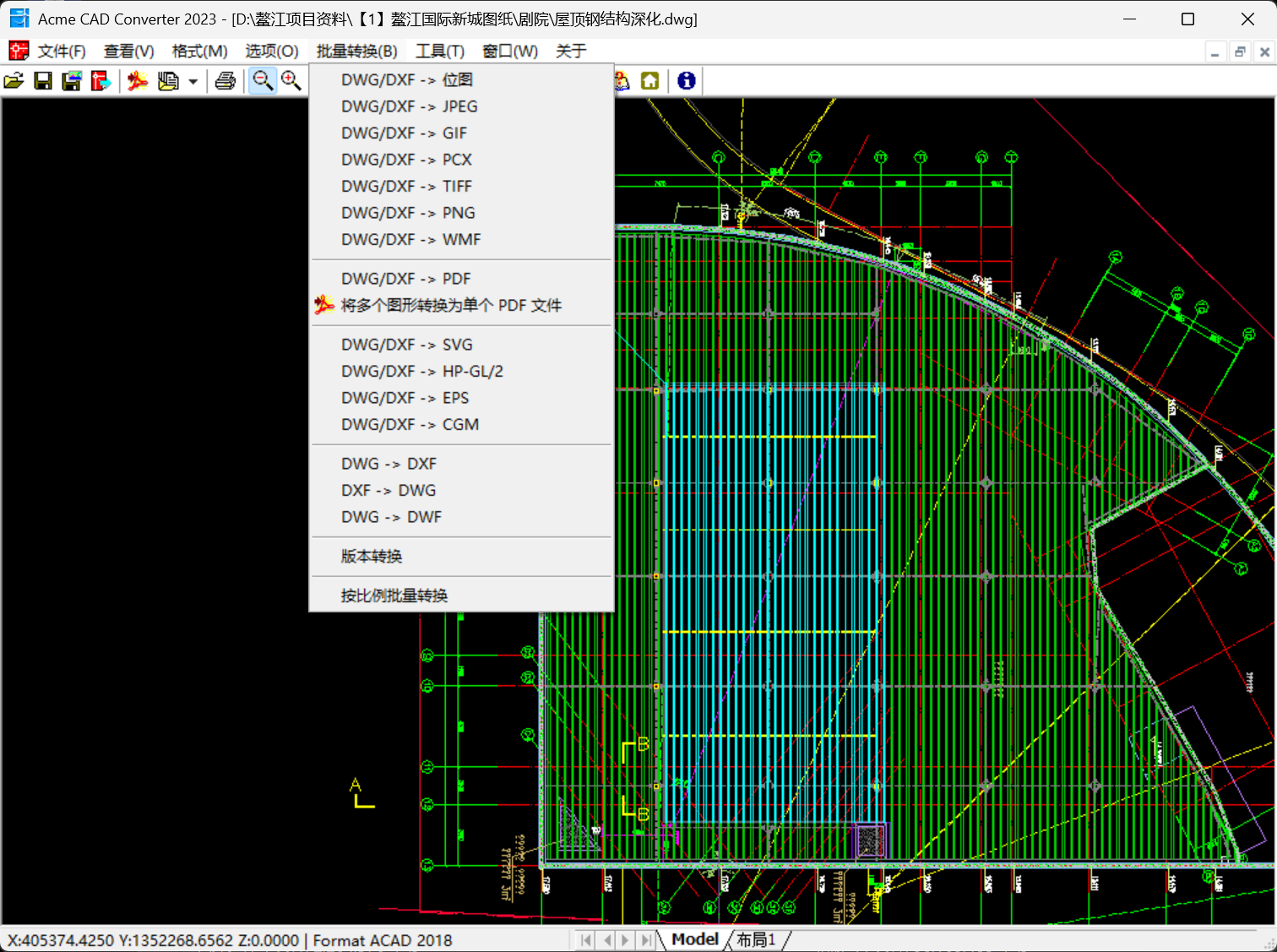Click the app logo icon in menu bar

coord(19,52)
